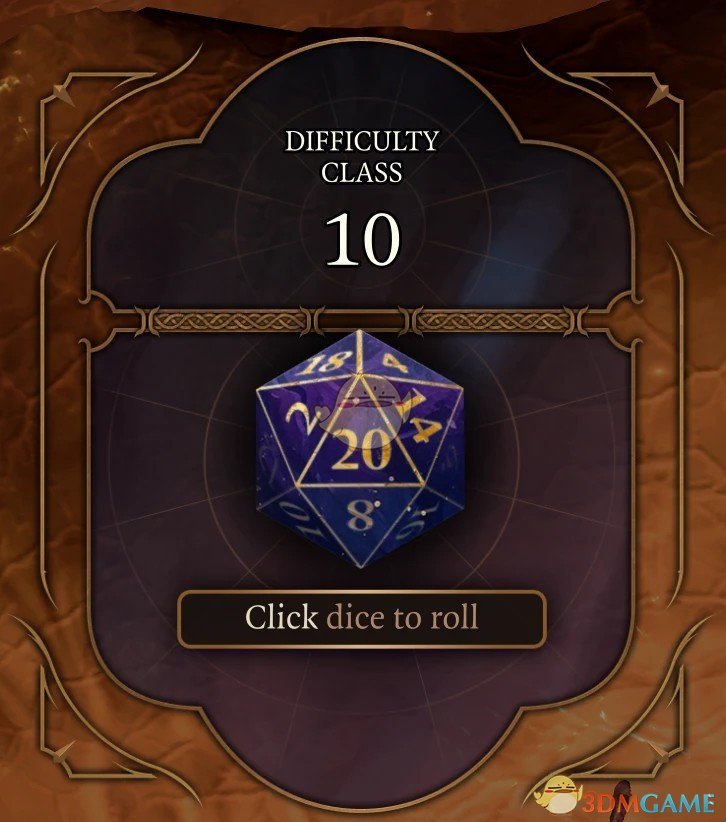Click the 8 face on the d20

click(361, 515)
